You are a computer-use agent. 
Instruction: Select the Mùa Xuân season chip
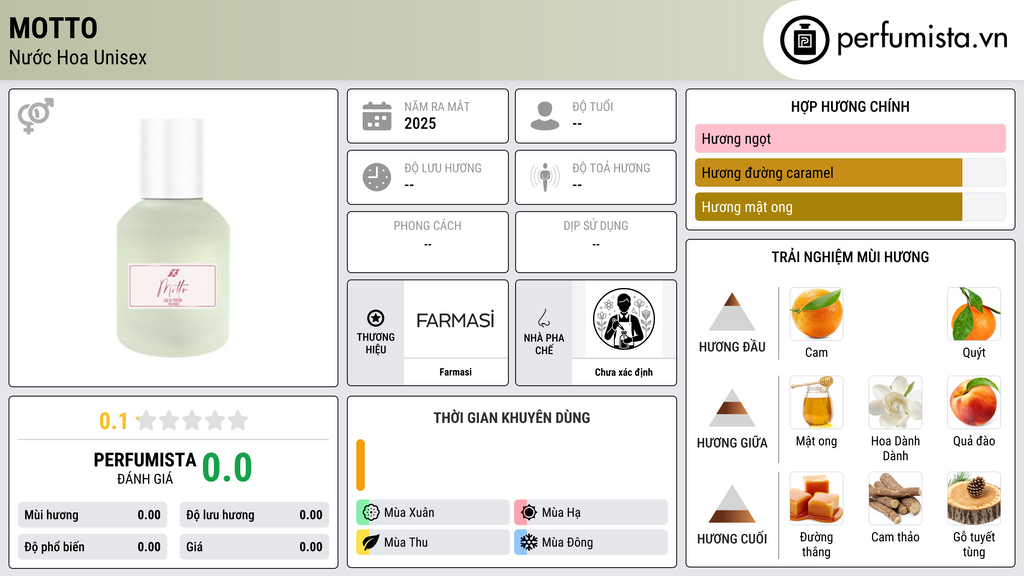pyautogui.click(x=432, y=513)
